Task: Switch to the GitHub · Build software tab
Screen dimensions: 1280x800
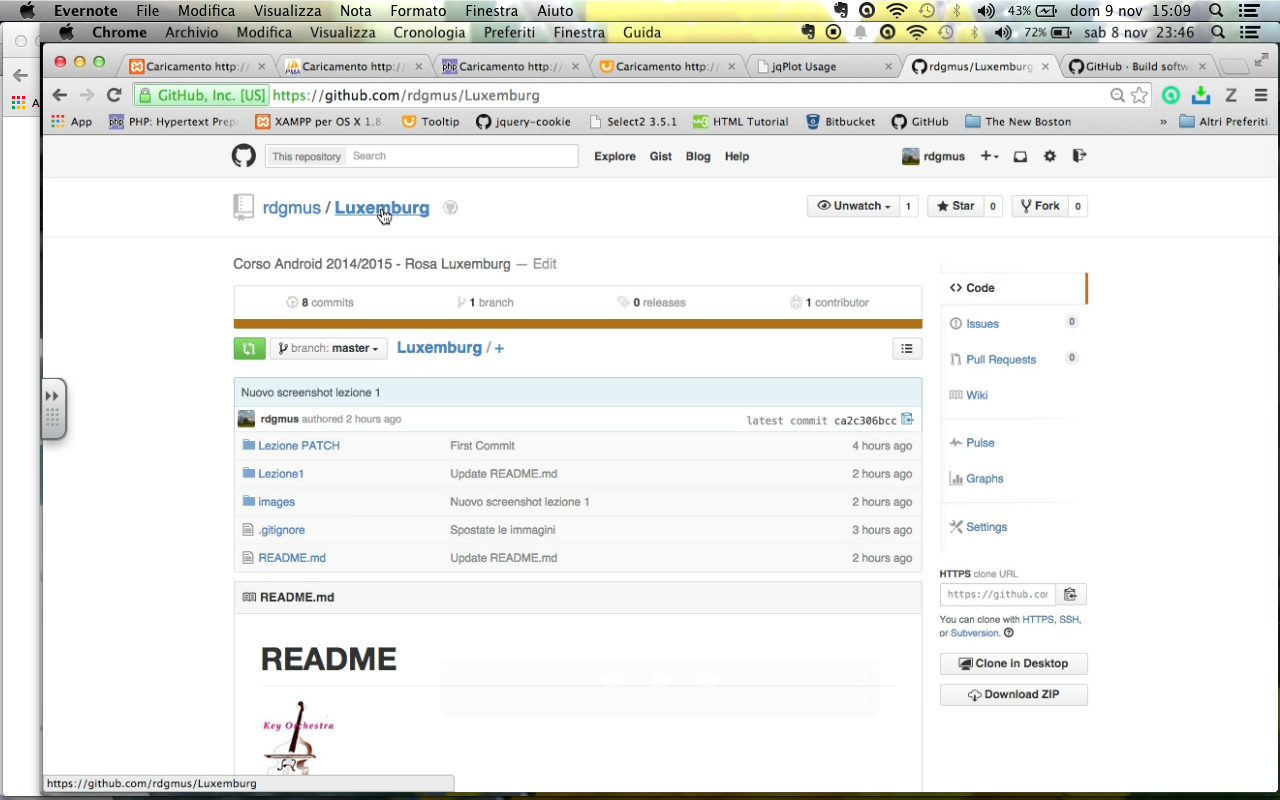Action: point(1137,67)
